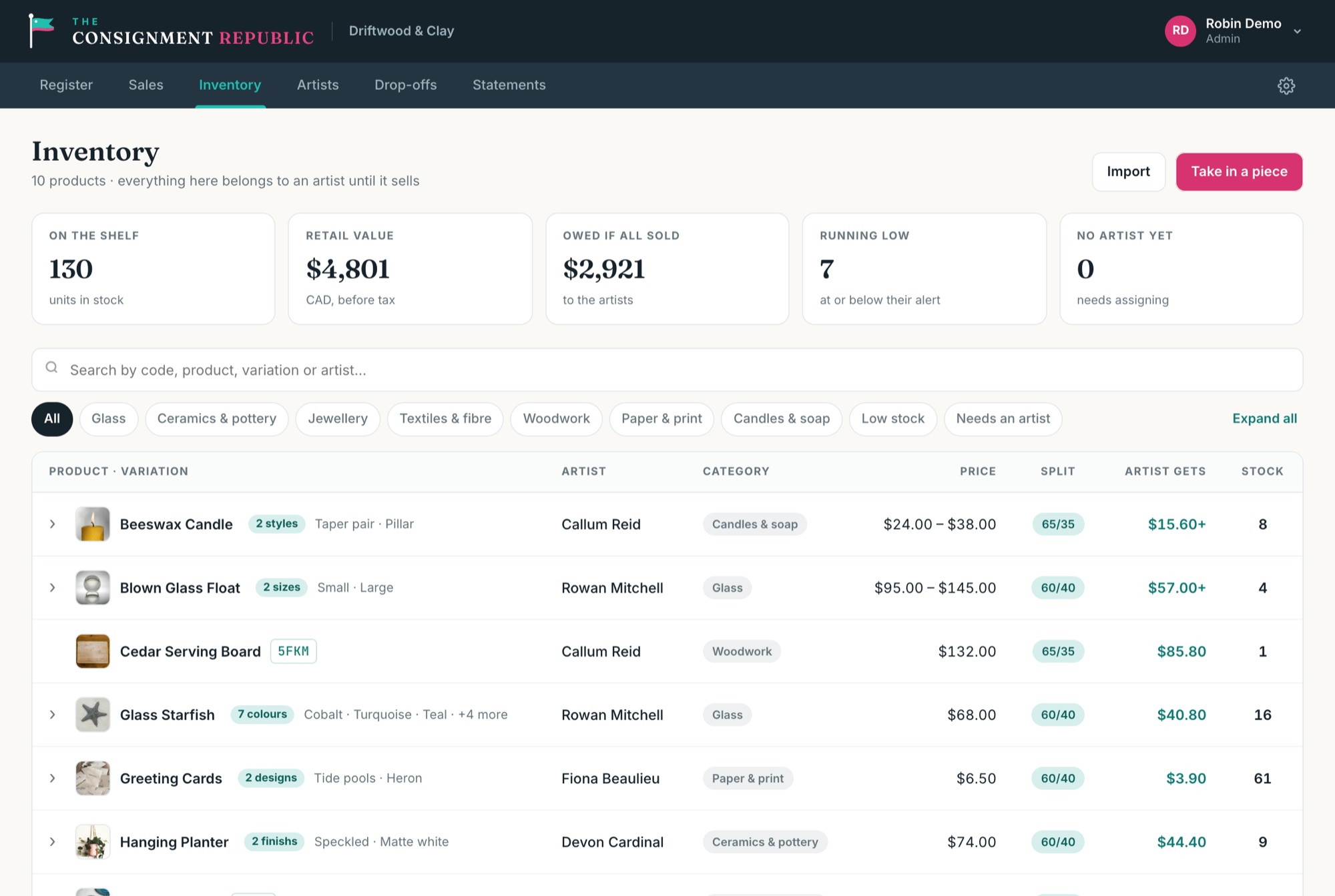Click Take in a piece
The height and width of the screenshot is (896, 1335).
[x=1239, y=171]
